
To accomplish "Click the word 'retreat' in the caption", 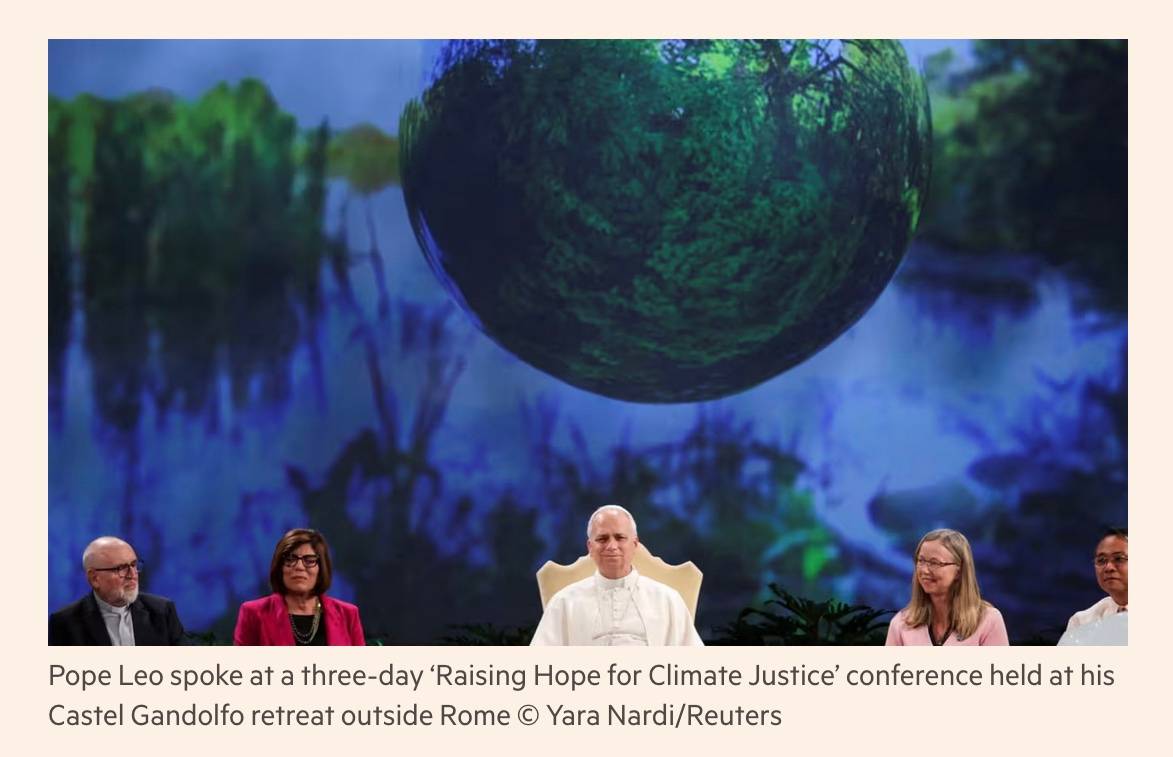I will (293, 717).
